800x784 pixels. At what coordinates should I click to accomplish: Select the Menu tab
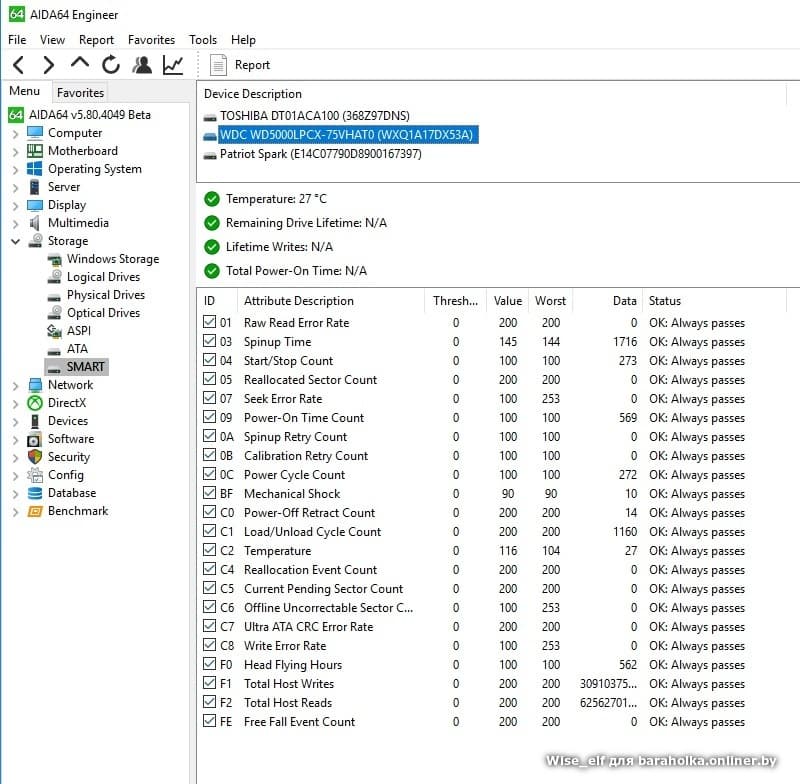pyautogui.click(x=24, y=91)
